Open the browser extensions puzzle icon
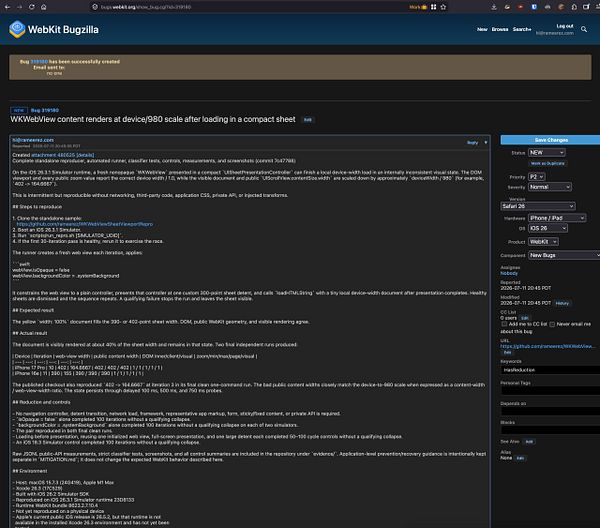Screen dimensions: 600x528 [x=574, y=7]
